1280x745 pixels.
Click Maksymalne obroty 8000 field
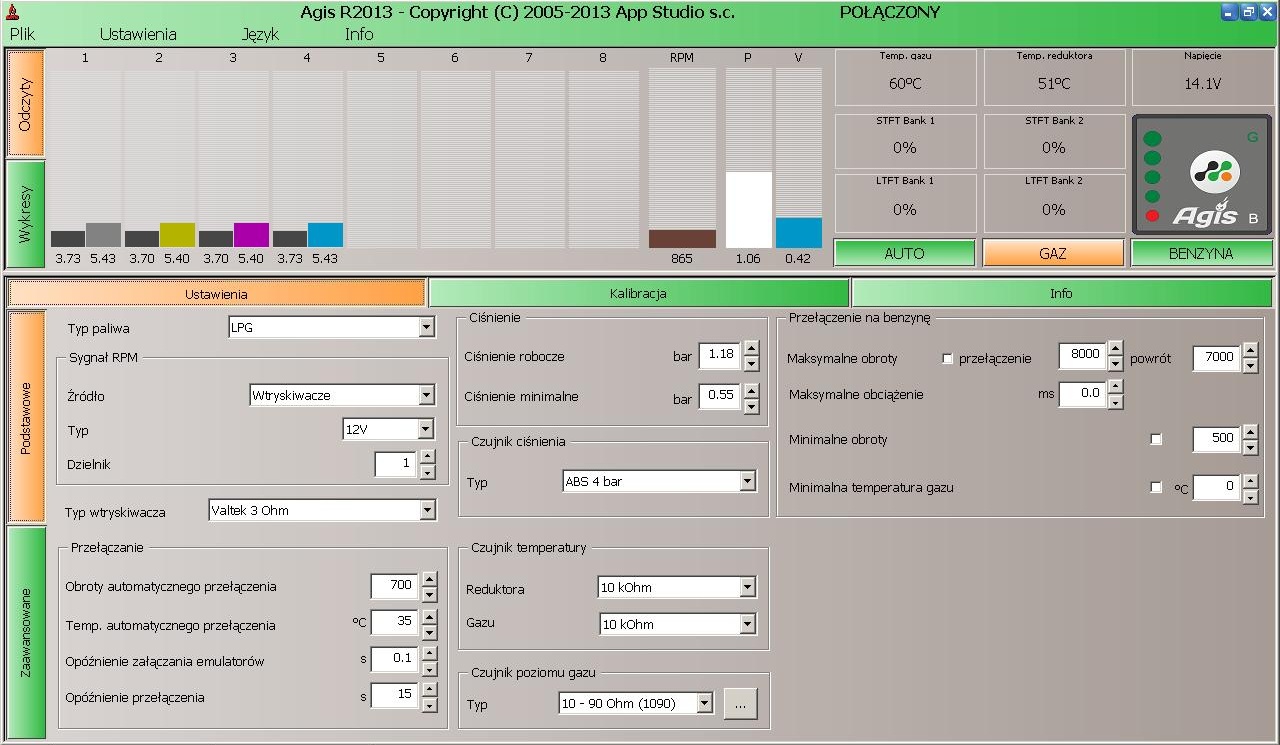click(x=1082, y=357)
